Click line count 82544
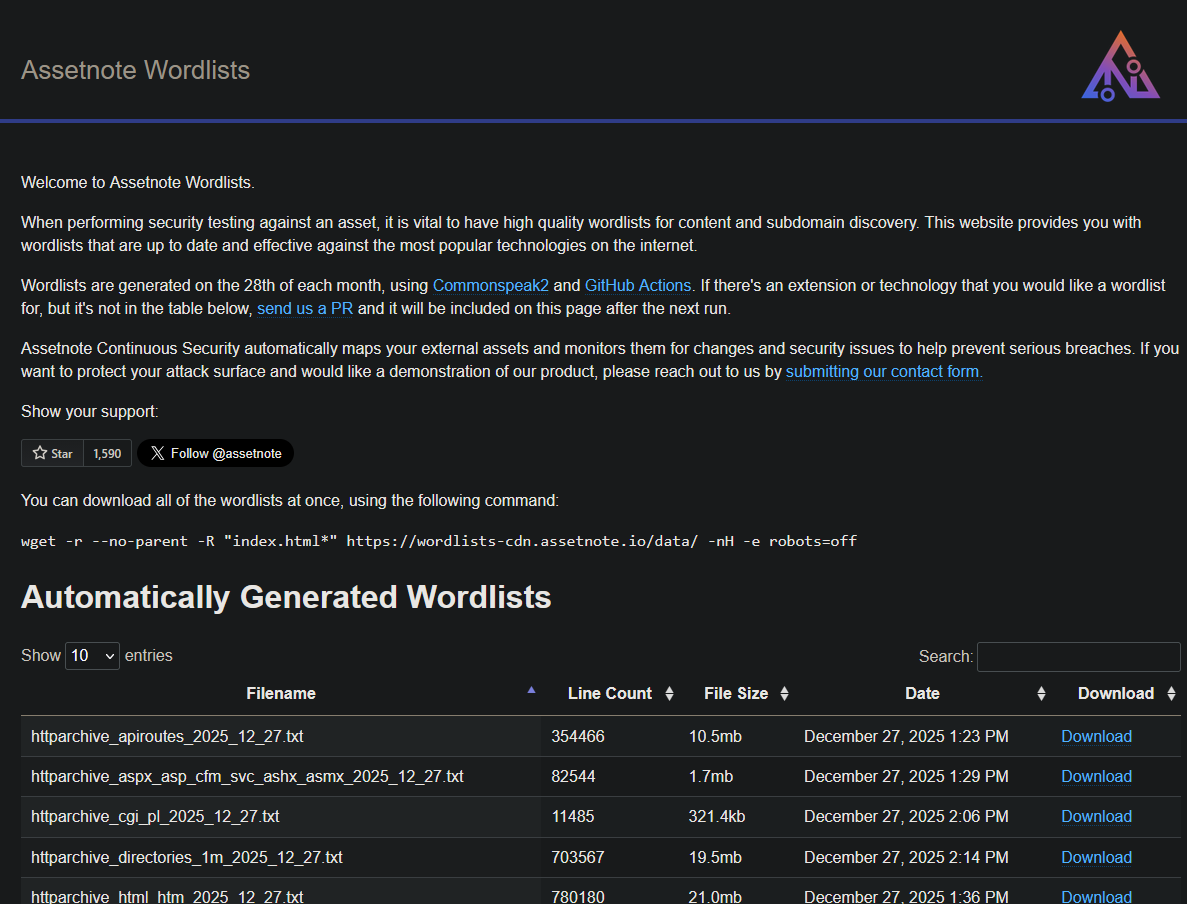Screen dimensions: 1187x904 573,777
